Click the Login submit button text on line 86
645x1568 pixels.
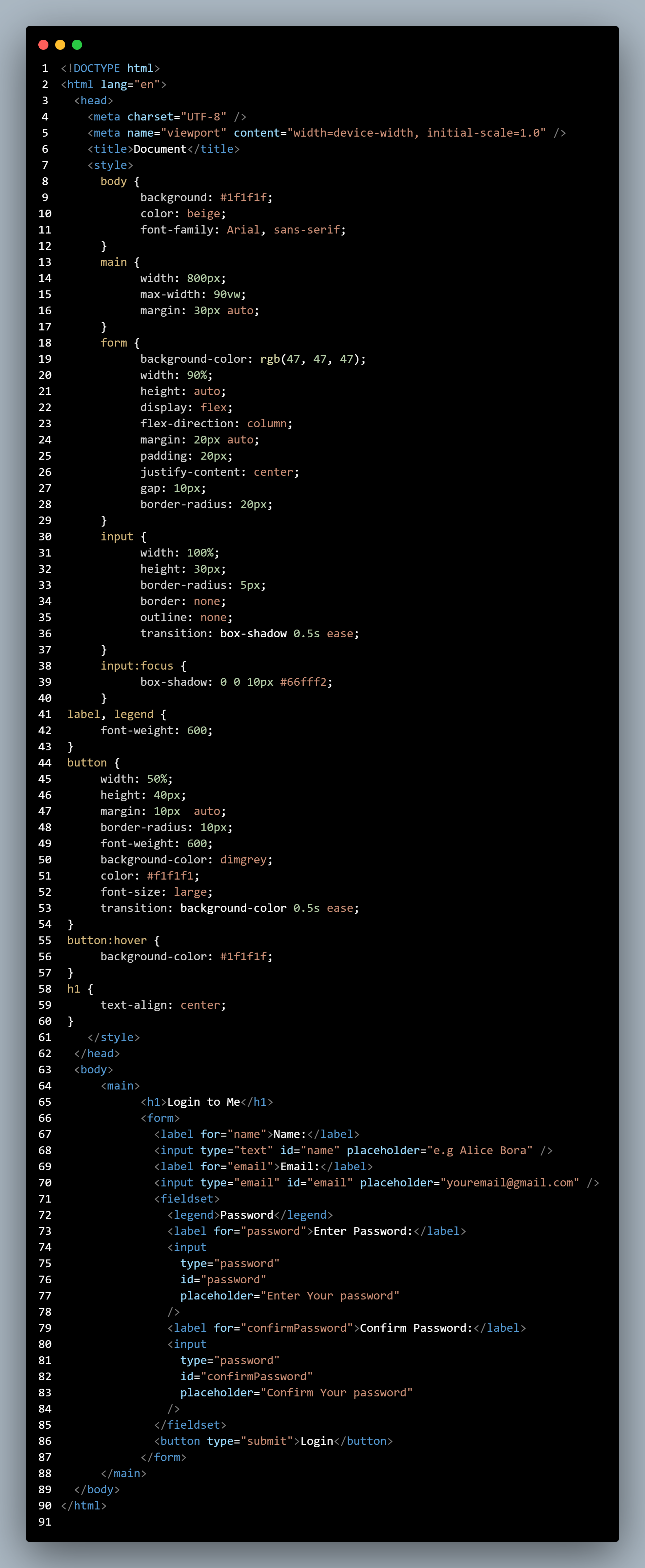point(316,1441)
